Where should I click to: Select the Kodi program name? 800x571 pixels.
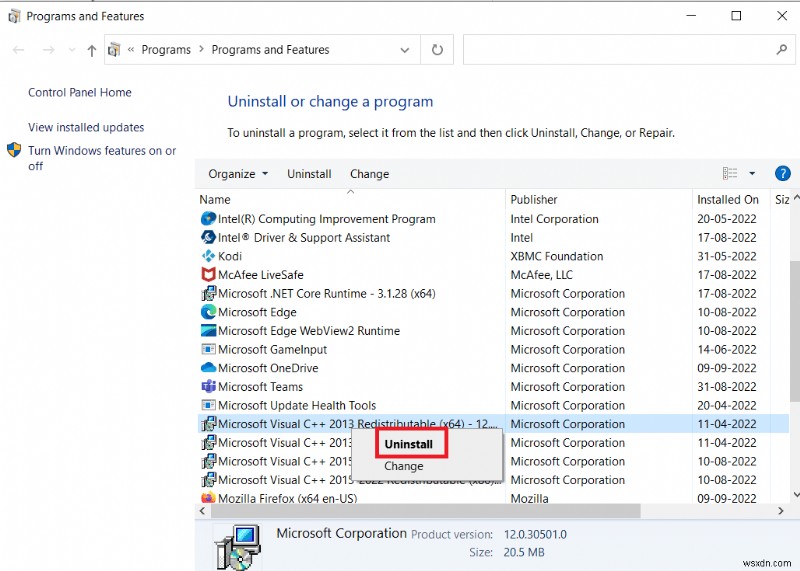click(230, 256)
